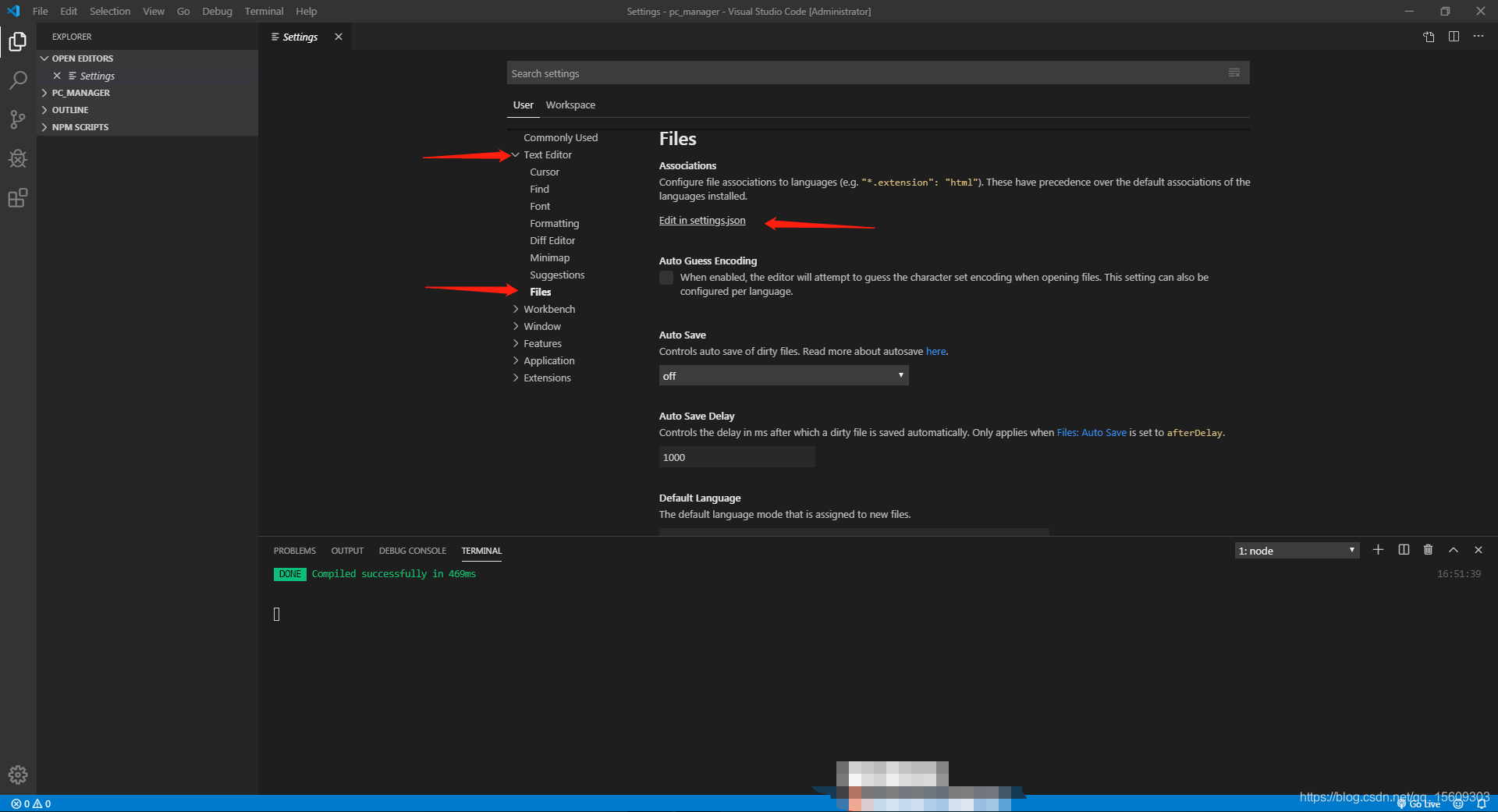1498x812 pixels.
Task: Click the settings filter icon in search box
Action: tap(1234, 73)
